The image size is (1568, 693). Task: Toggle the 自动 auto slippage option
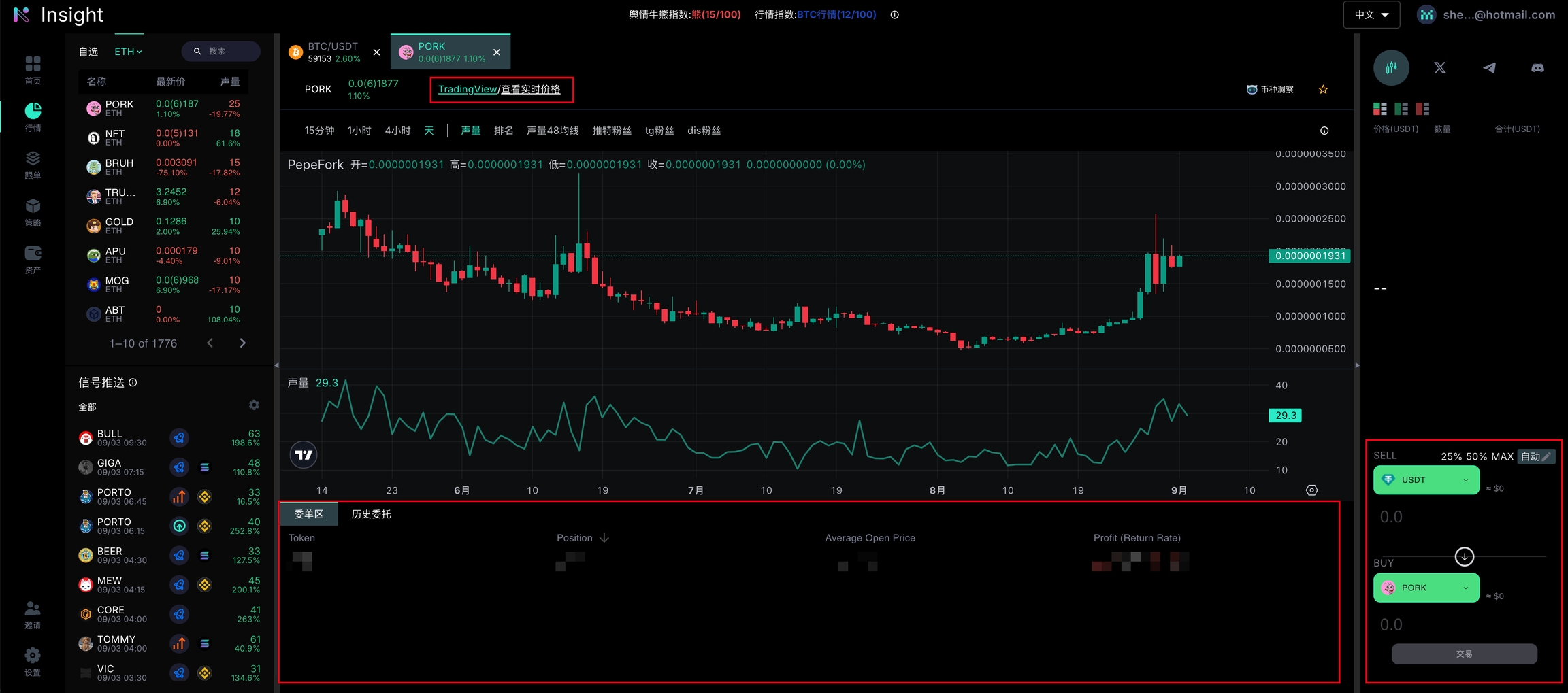point(1535,456)
